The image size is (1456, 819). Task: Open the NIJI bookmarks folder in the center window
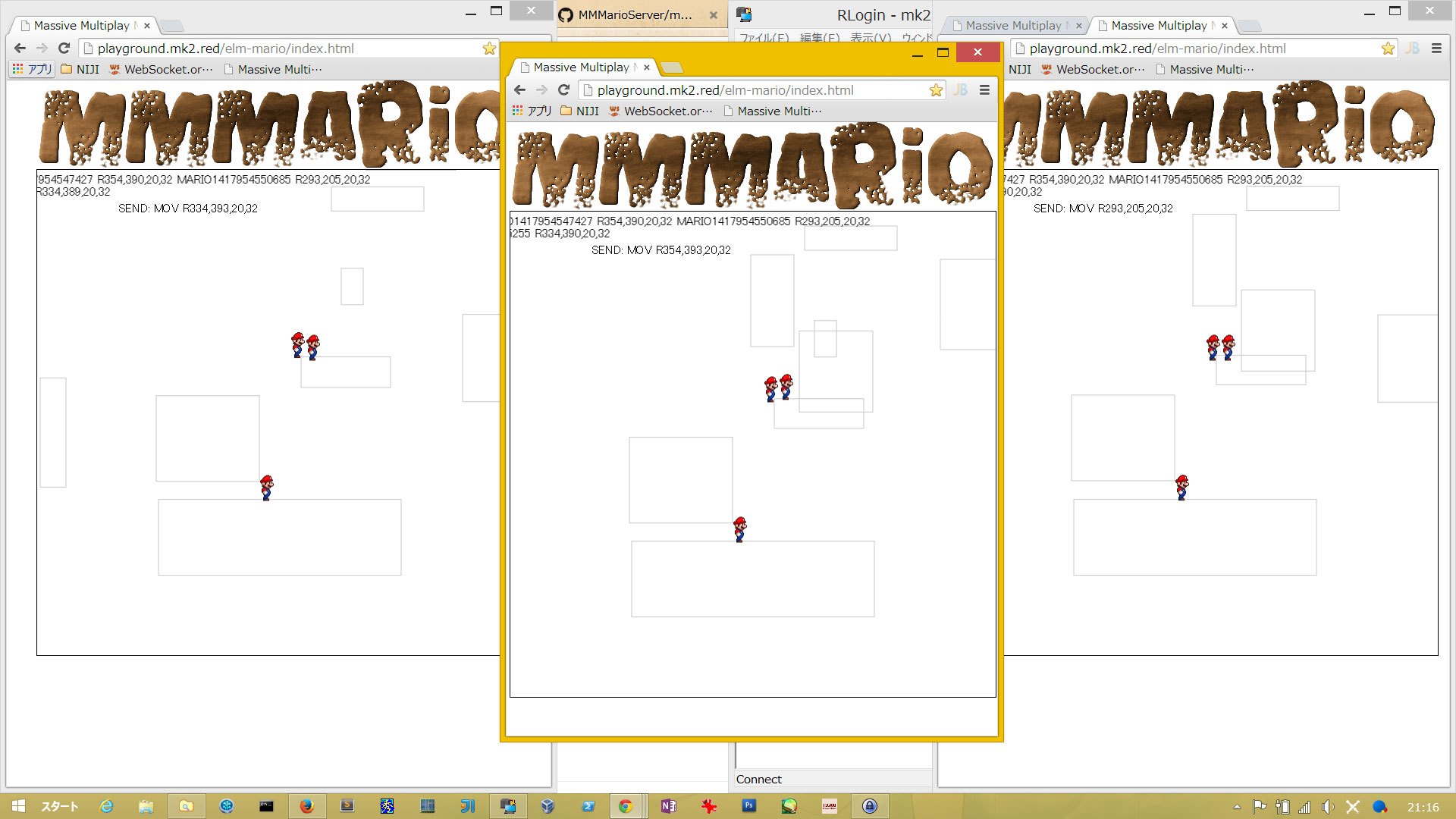point(580,111)
